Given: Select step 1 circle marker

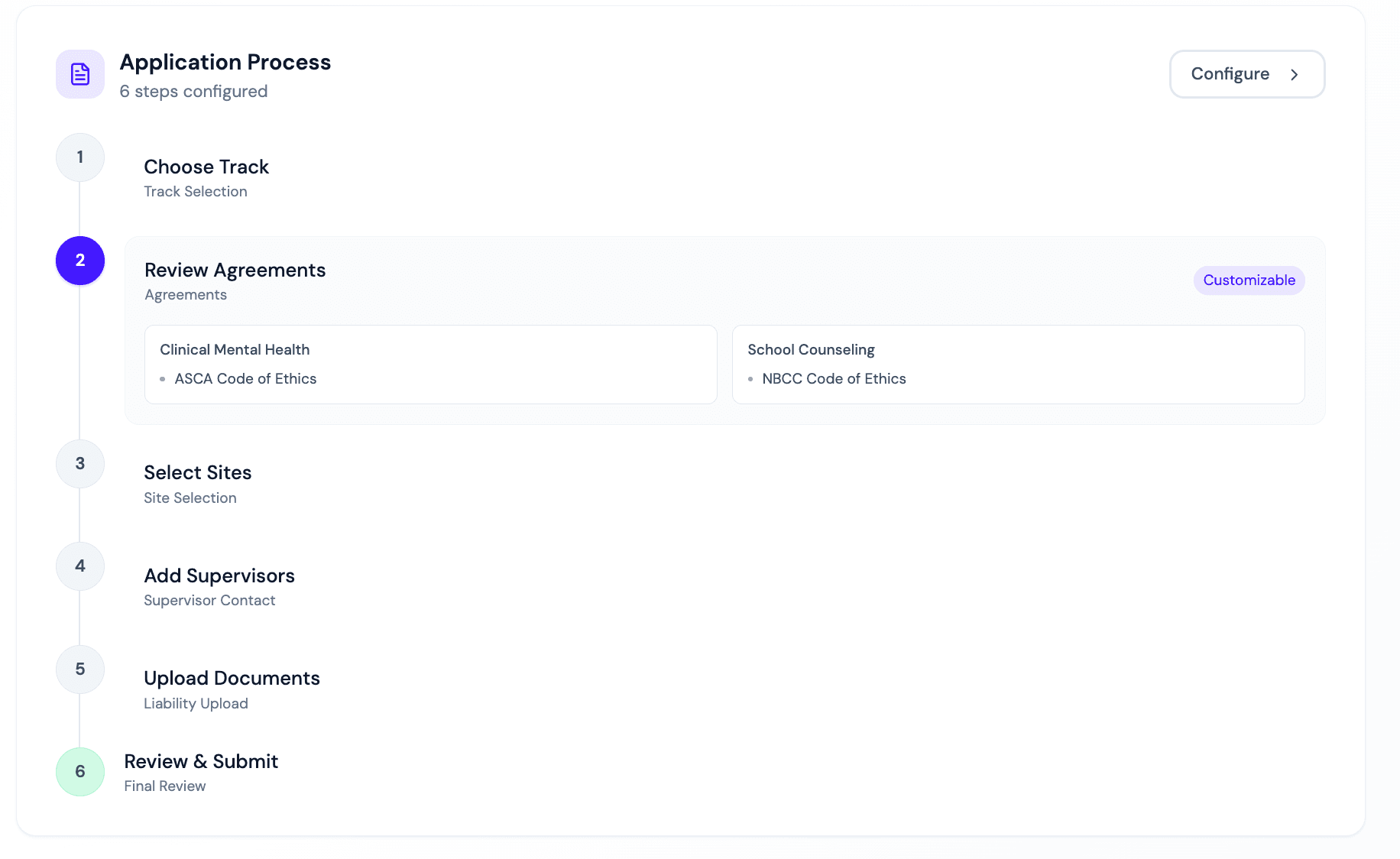Looking at the screenshot, I should coord(80,157).
